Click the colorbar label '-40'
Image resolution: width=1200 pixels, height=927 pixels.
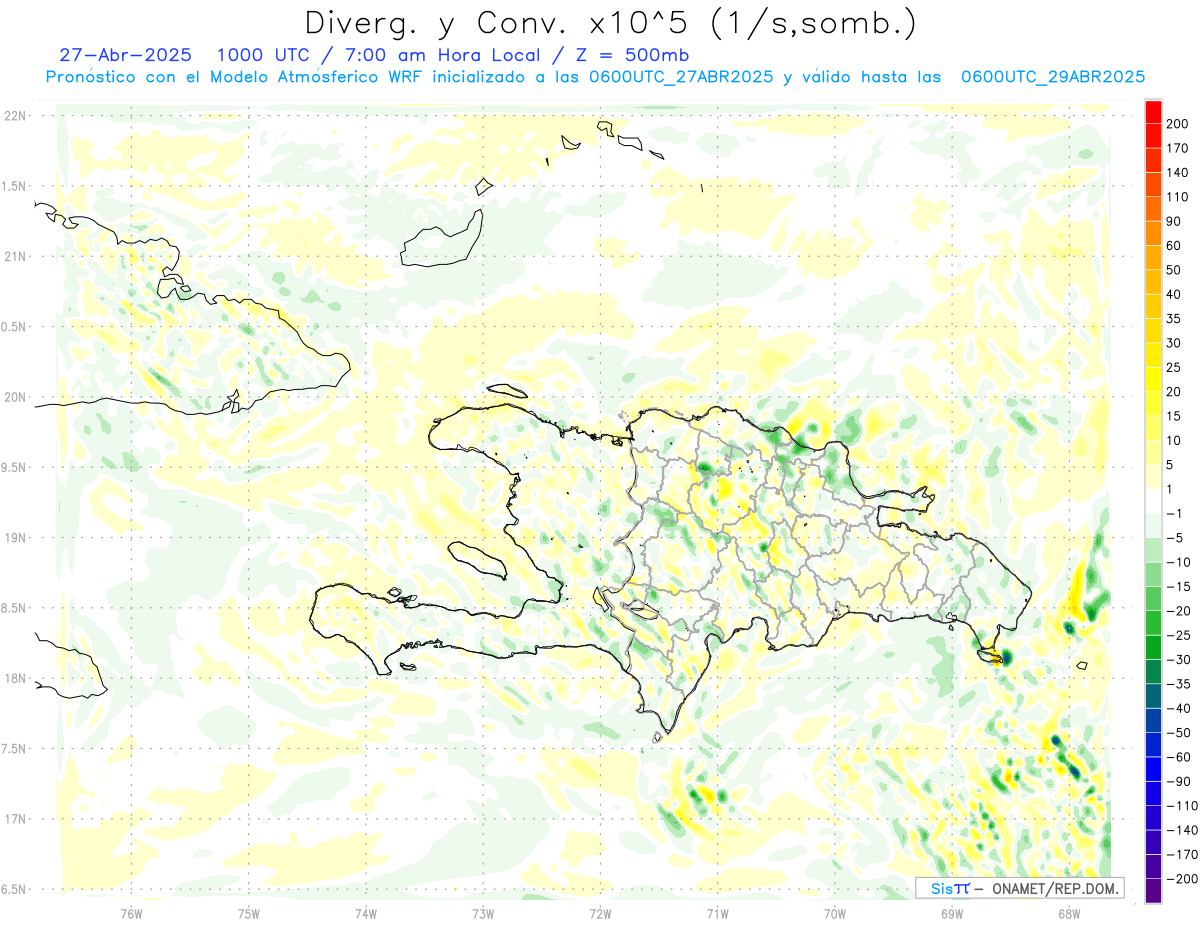pos(1177,709)
